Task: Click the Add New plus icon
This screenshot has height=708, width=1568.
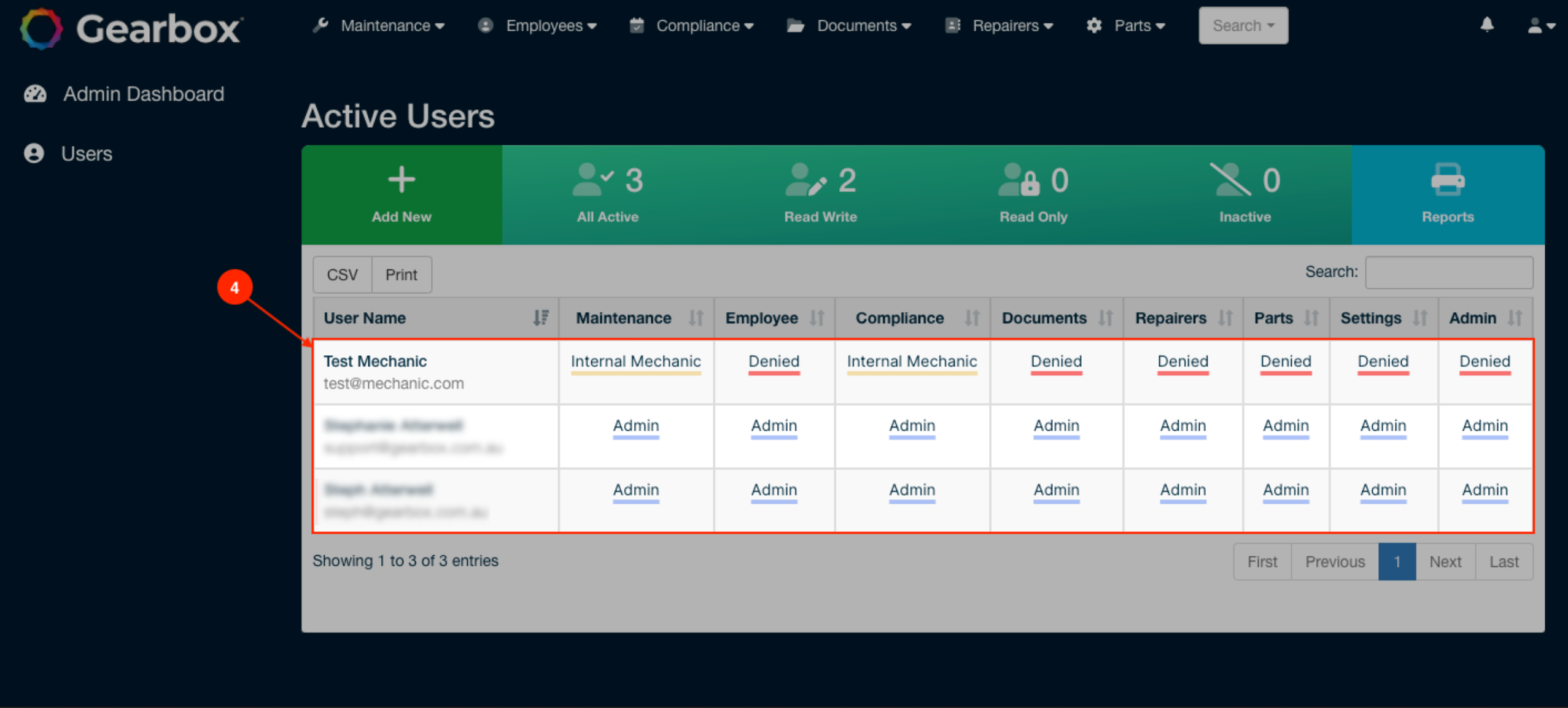Action: click(x=402, y=180)
